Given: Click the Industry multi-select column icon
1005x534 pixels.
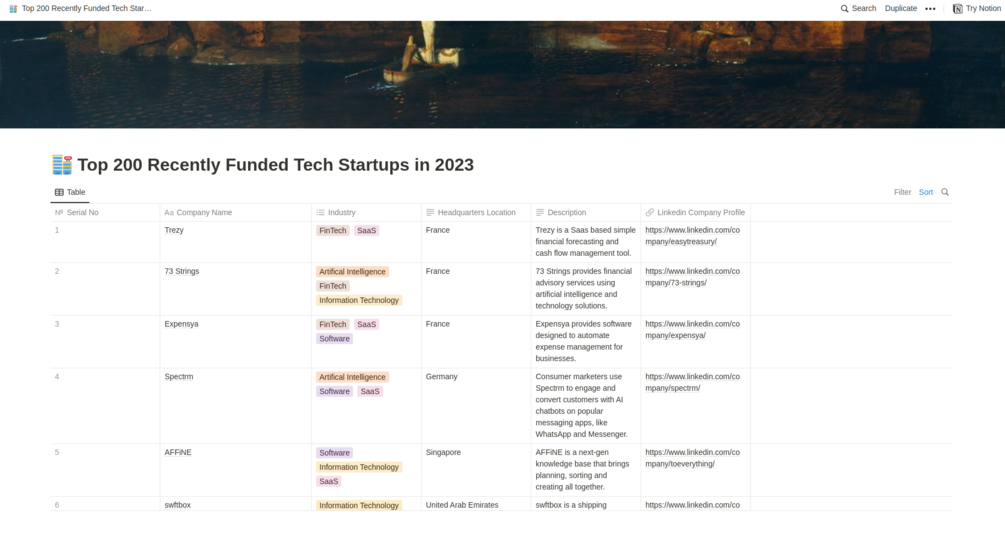Looking at the screenshot, I should [x=320, y=212].
